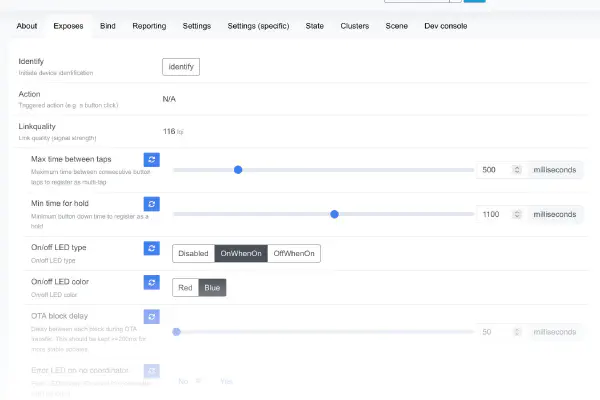
Task: Click the Max time between taps slider handle
Action: [238, 170]
